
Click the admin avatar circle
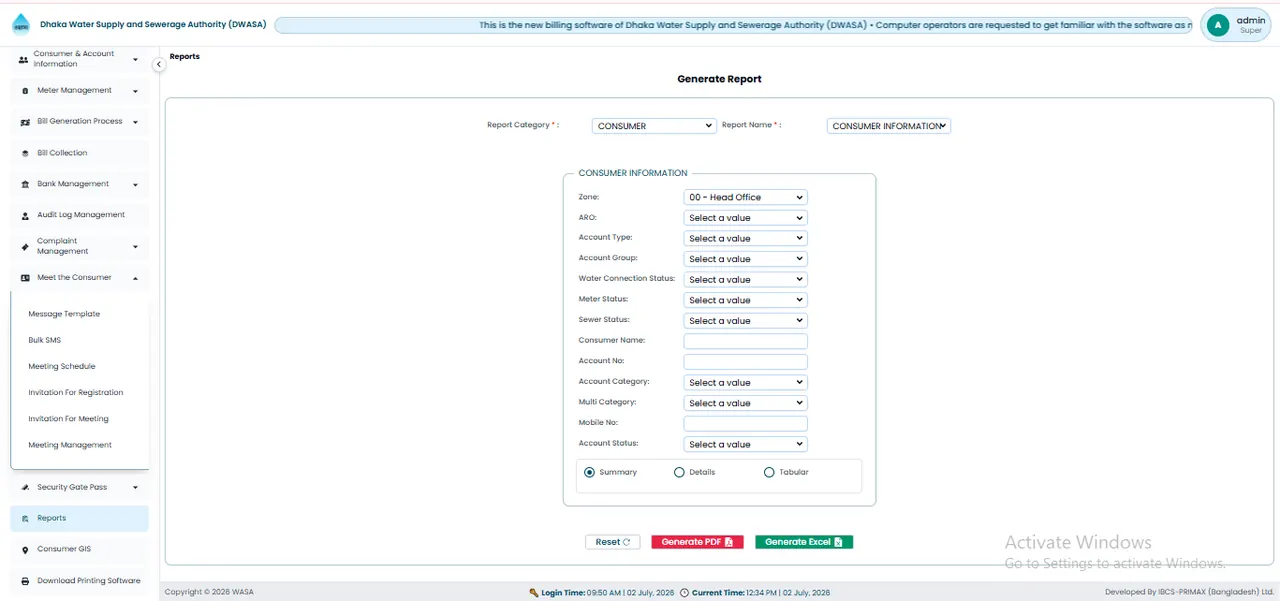tap(1217, 25)
